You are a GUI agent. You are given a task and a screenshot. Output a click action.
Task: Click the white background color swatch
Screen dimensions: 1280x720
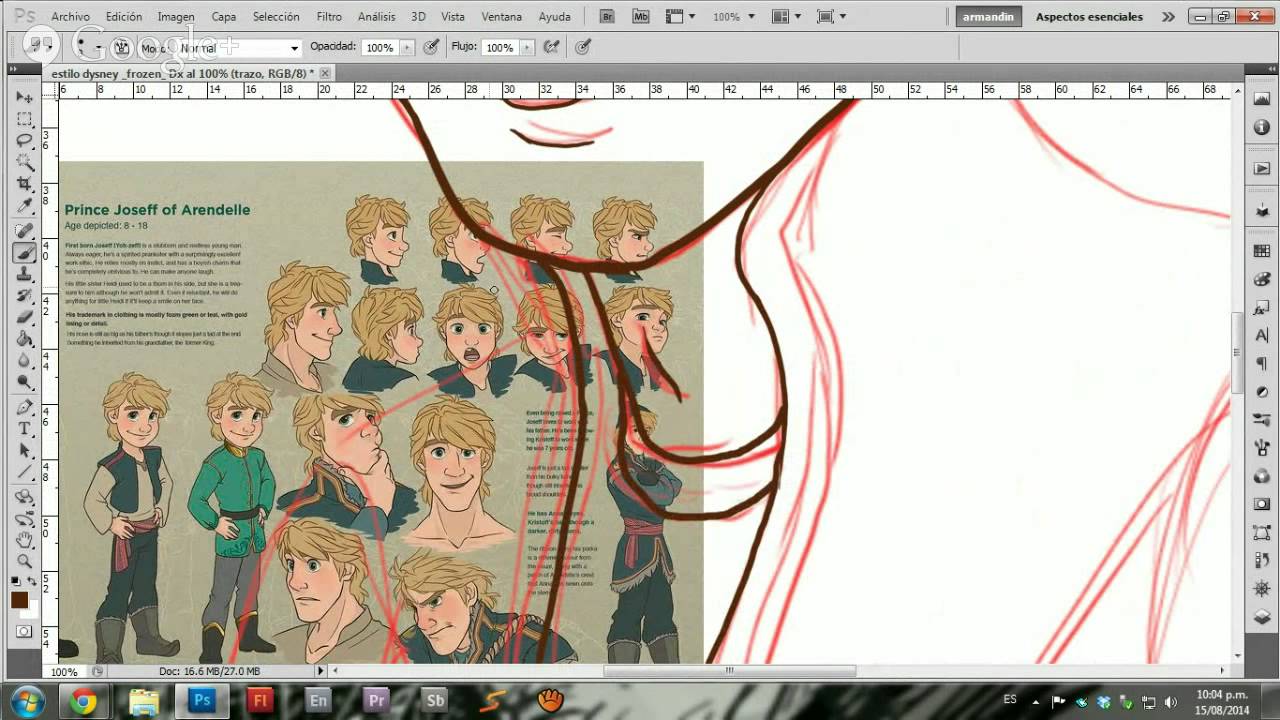pos(33,609)
